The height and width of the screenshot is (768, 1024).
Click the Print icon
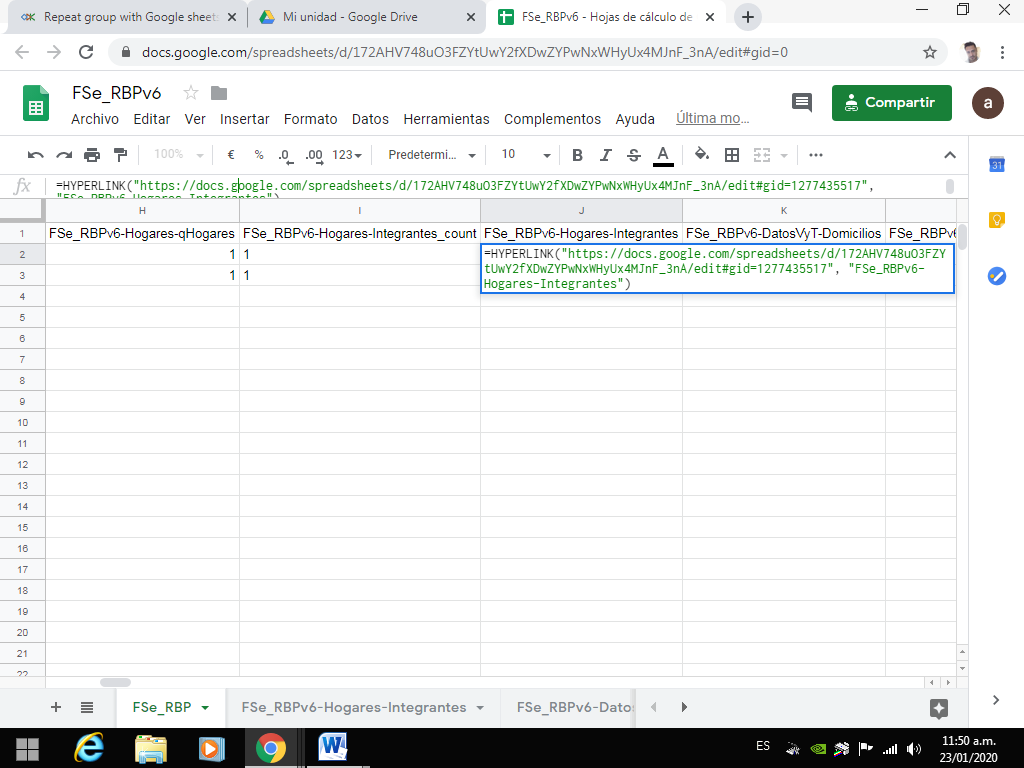coord(92,155)
